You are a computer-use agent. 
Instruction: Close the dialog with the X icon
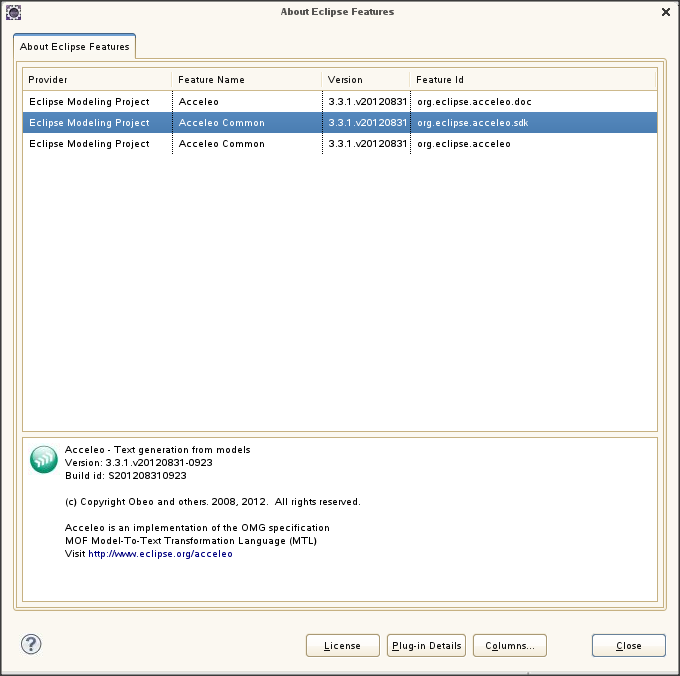[x=666, y=12]
